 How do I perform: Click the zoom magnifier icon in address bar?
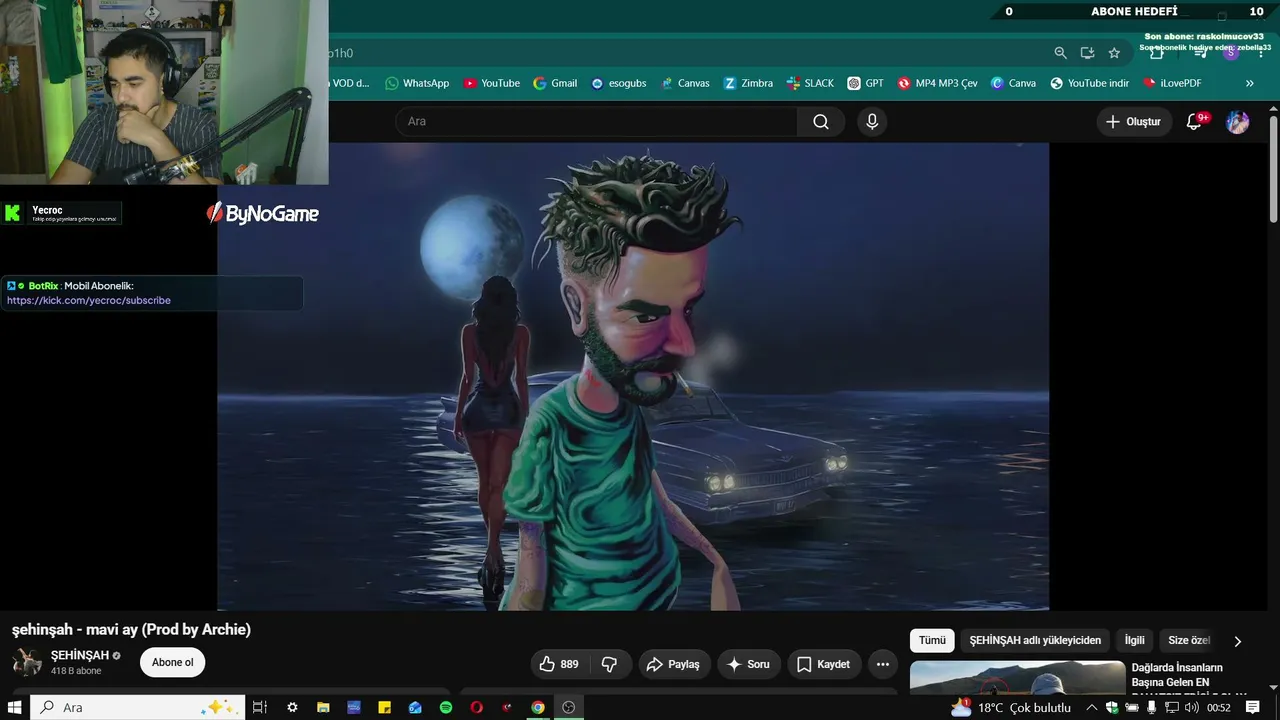[x=1060, y=53]
